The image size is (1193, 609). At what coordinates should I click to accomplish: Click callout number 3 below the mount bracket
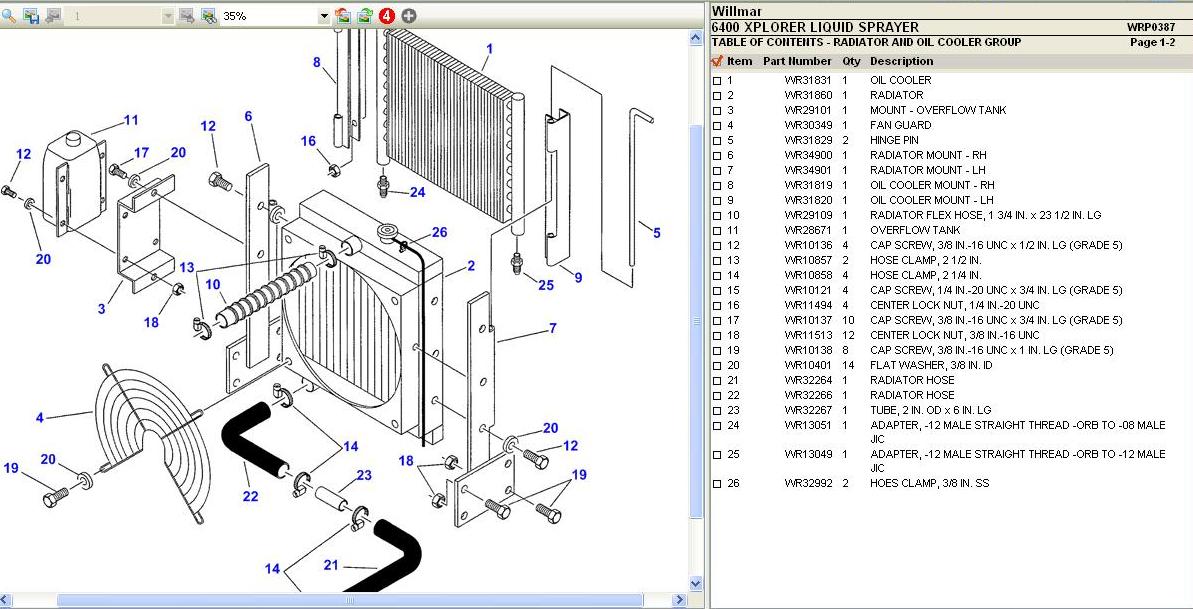click(x=101, y=308)
